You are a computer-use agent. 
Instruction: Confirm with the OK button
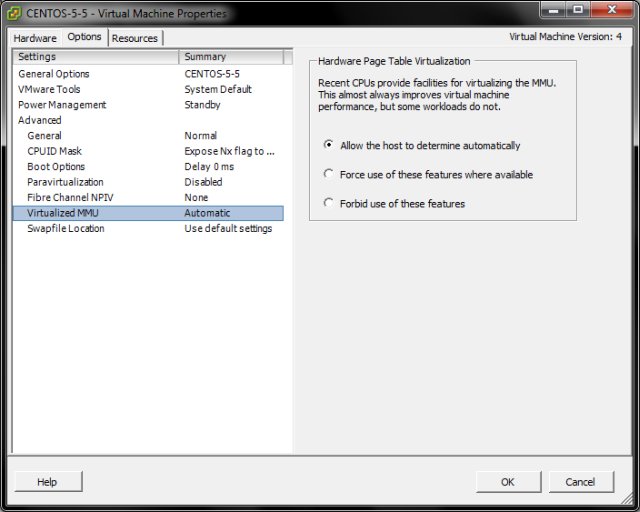[508, 482]
